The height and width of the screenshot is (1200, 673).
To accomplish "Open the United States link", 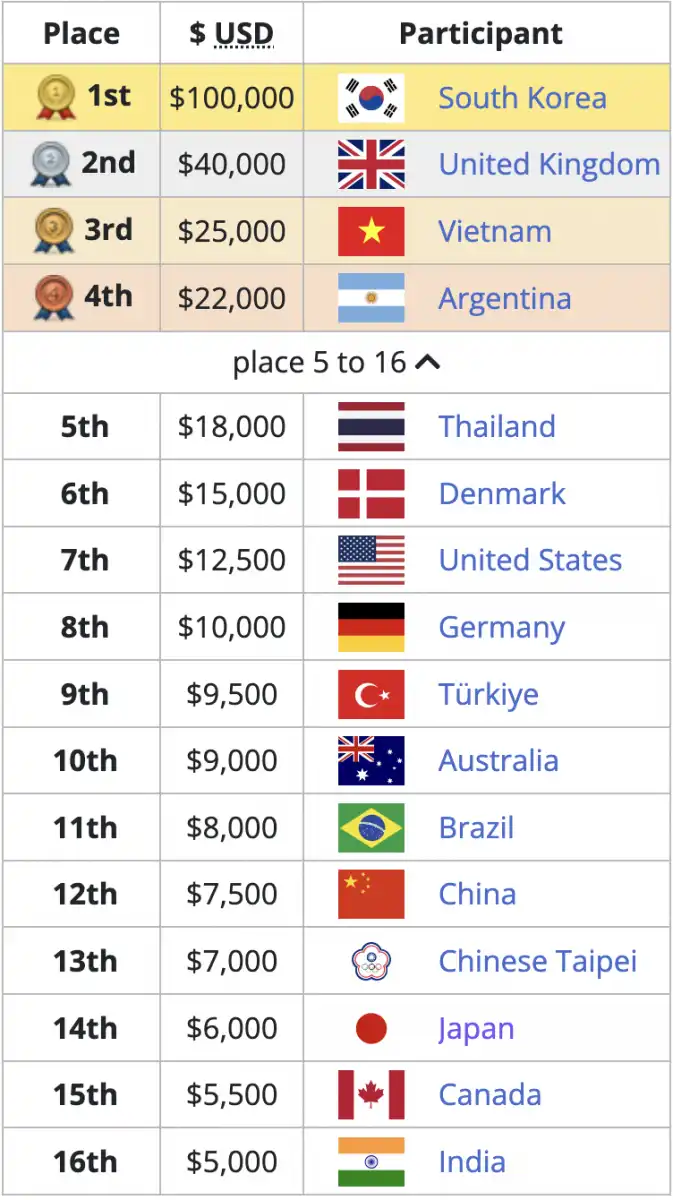I will tap(530, 560).
